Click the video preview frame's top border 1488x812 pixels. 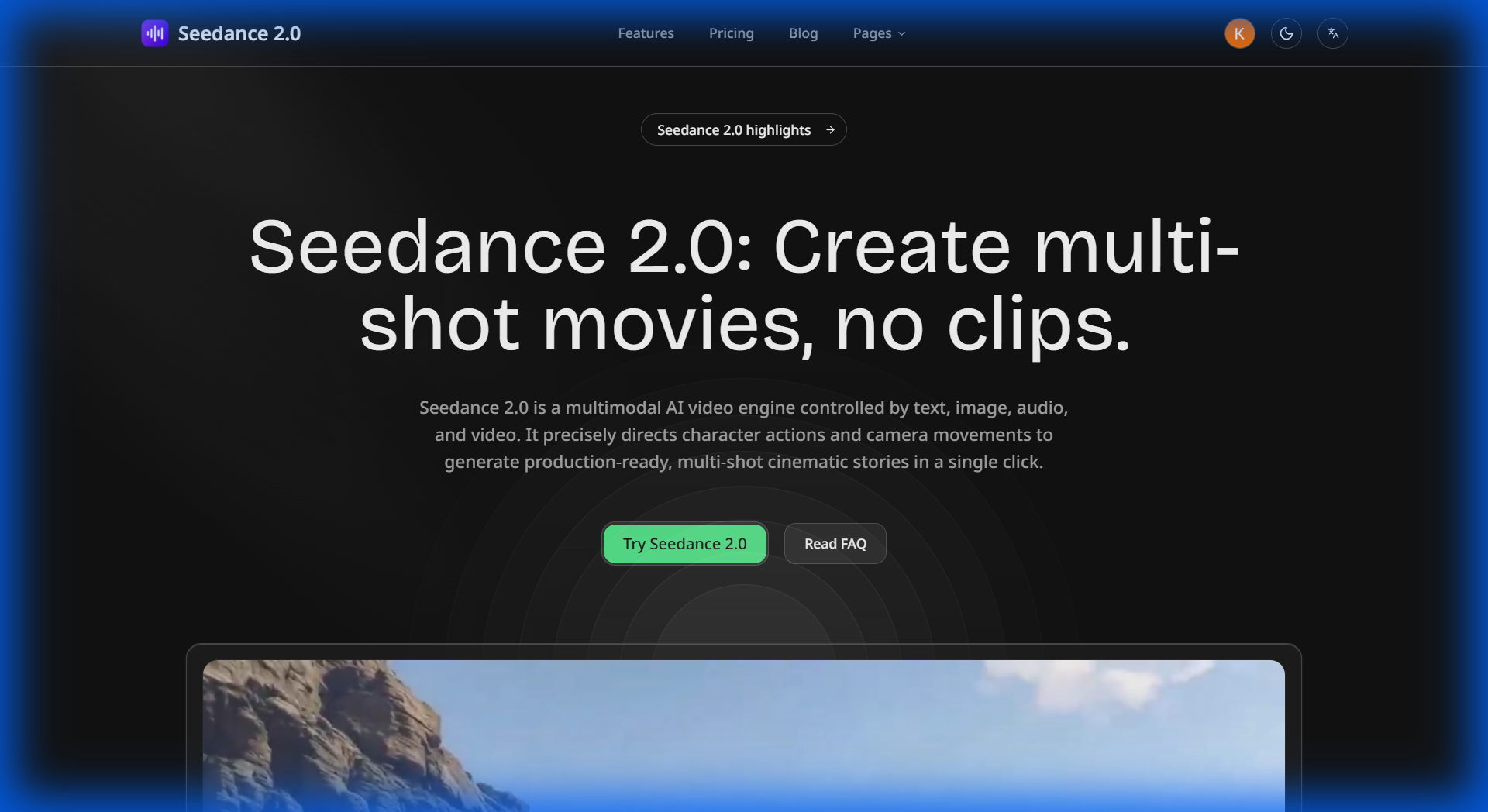(x=744, y=645)
